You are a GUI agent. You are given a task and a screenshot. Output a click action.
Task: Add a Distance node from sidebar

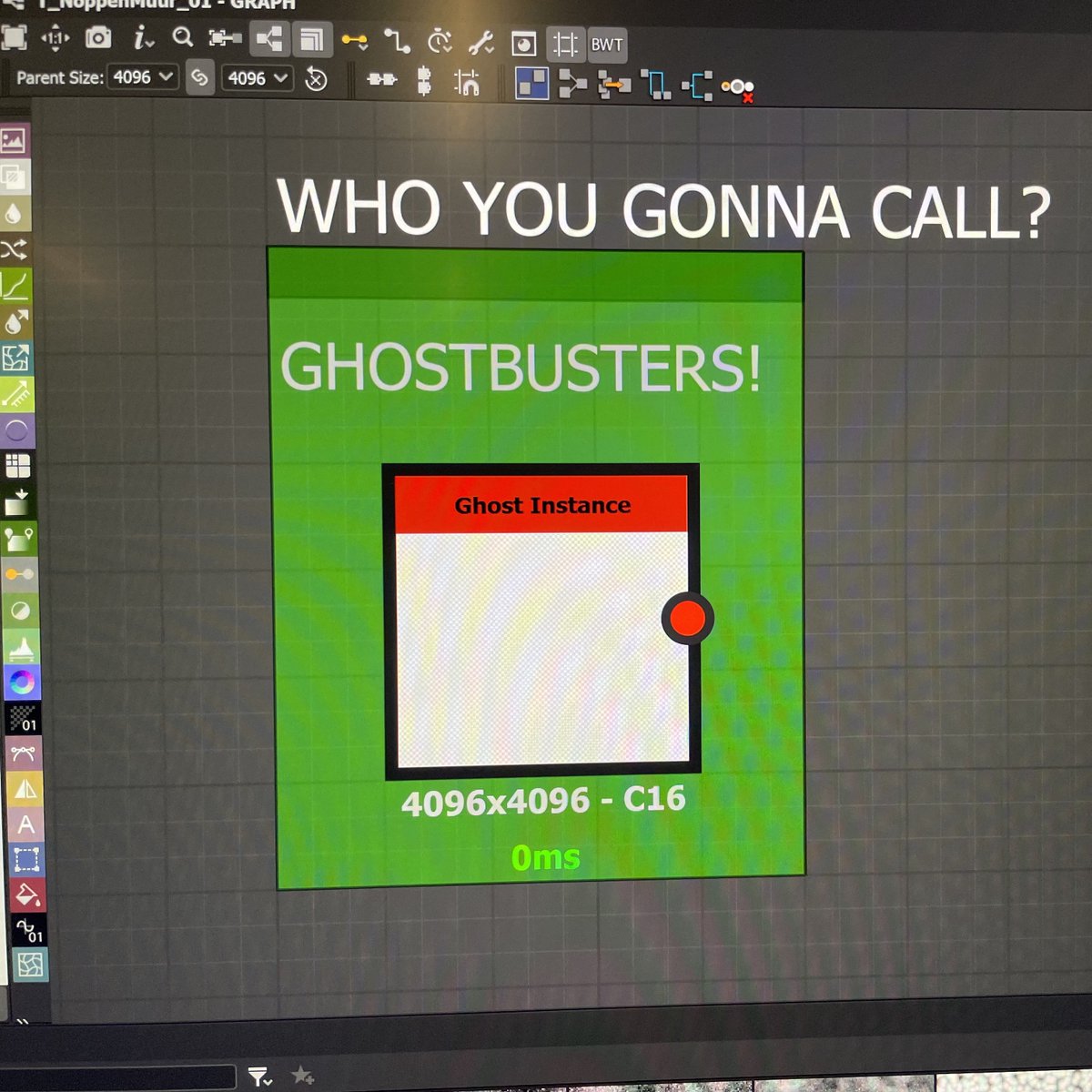16,394
